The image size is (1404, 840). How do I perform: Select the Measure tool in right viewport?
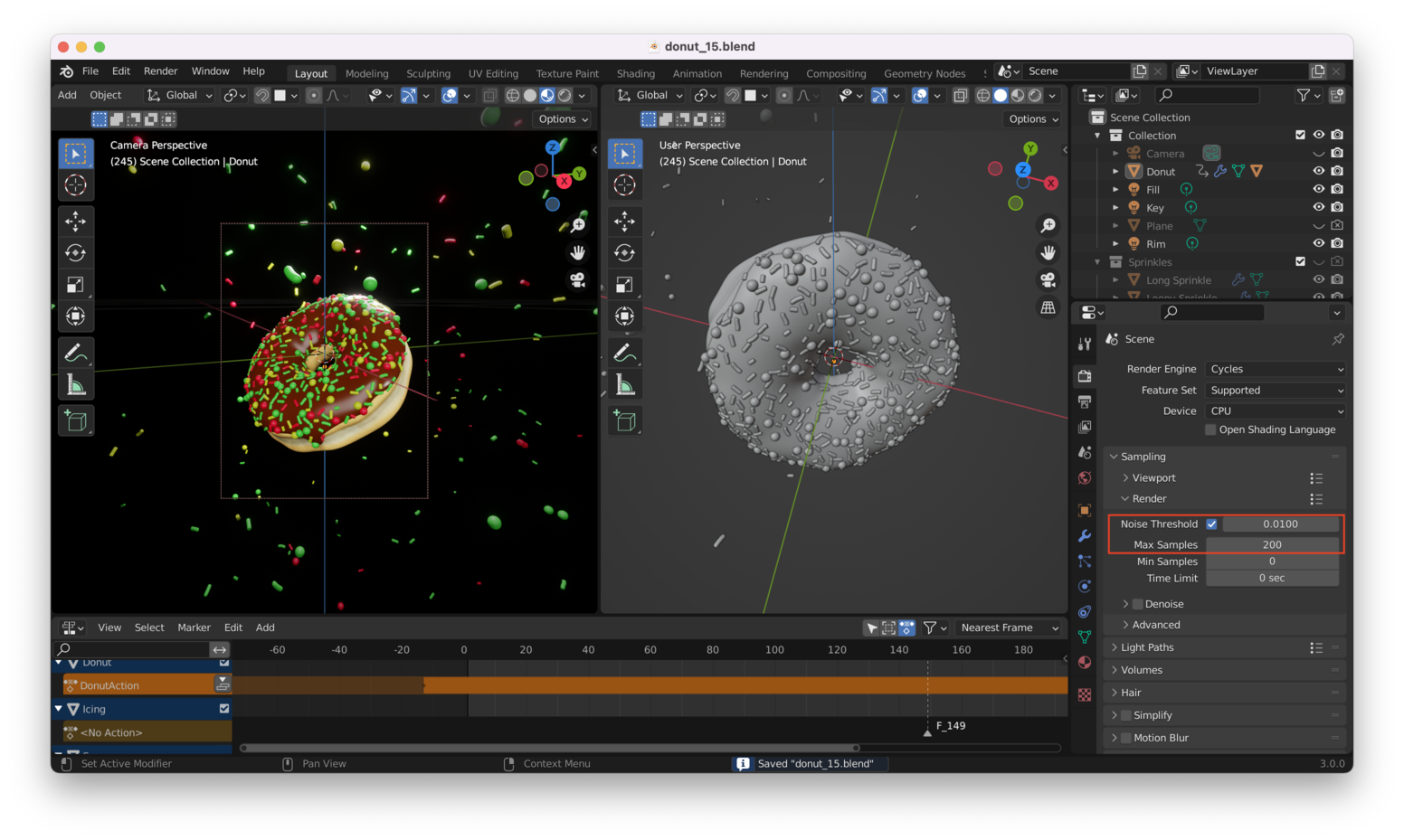pyautogui.click(x=625, y=386)
